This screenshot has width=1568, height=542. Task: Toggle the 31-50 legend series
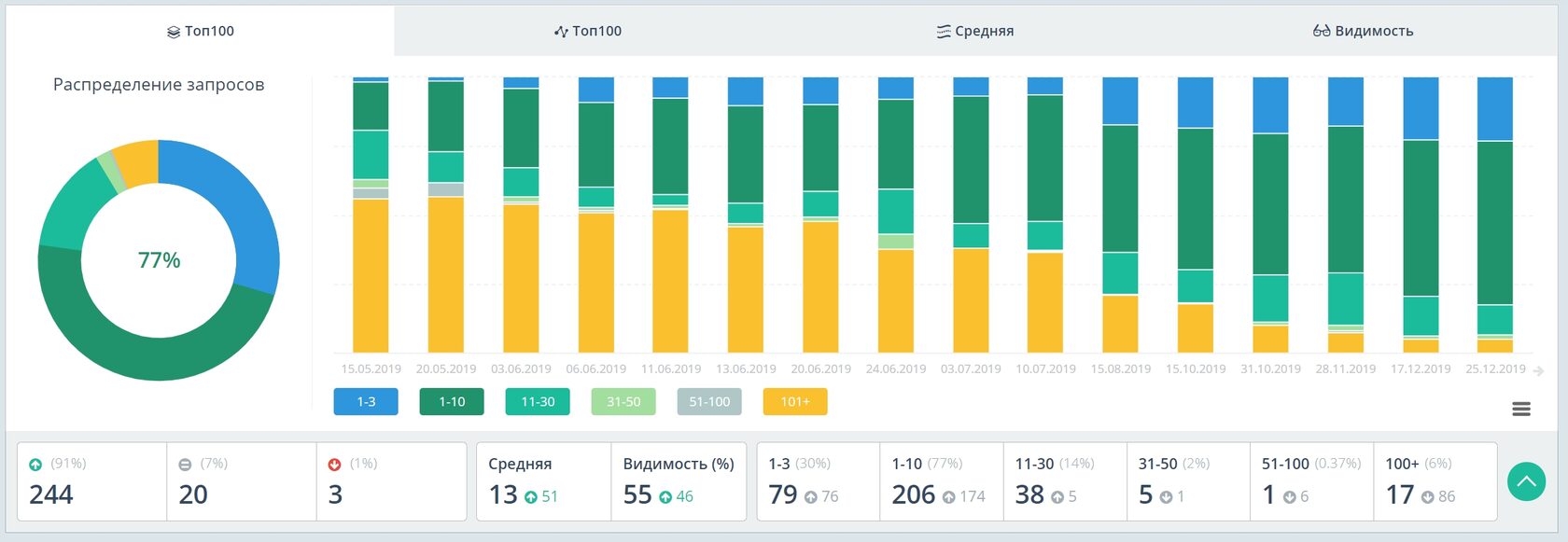623,402
